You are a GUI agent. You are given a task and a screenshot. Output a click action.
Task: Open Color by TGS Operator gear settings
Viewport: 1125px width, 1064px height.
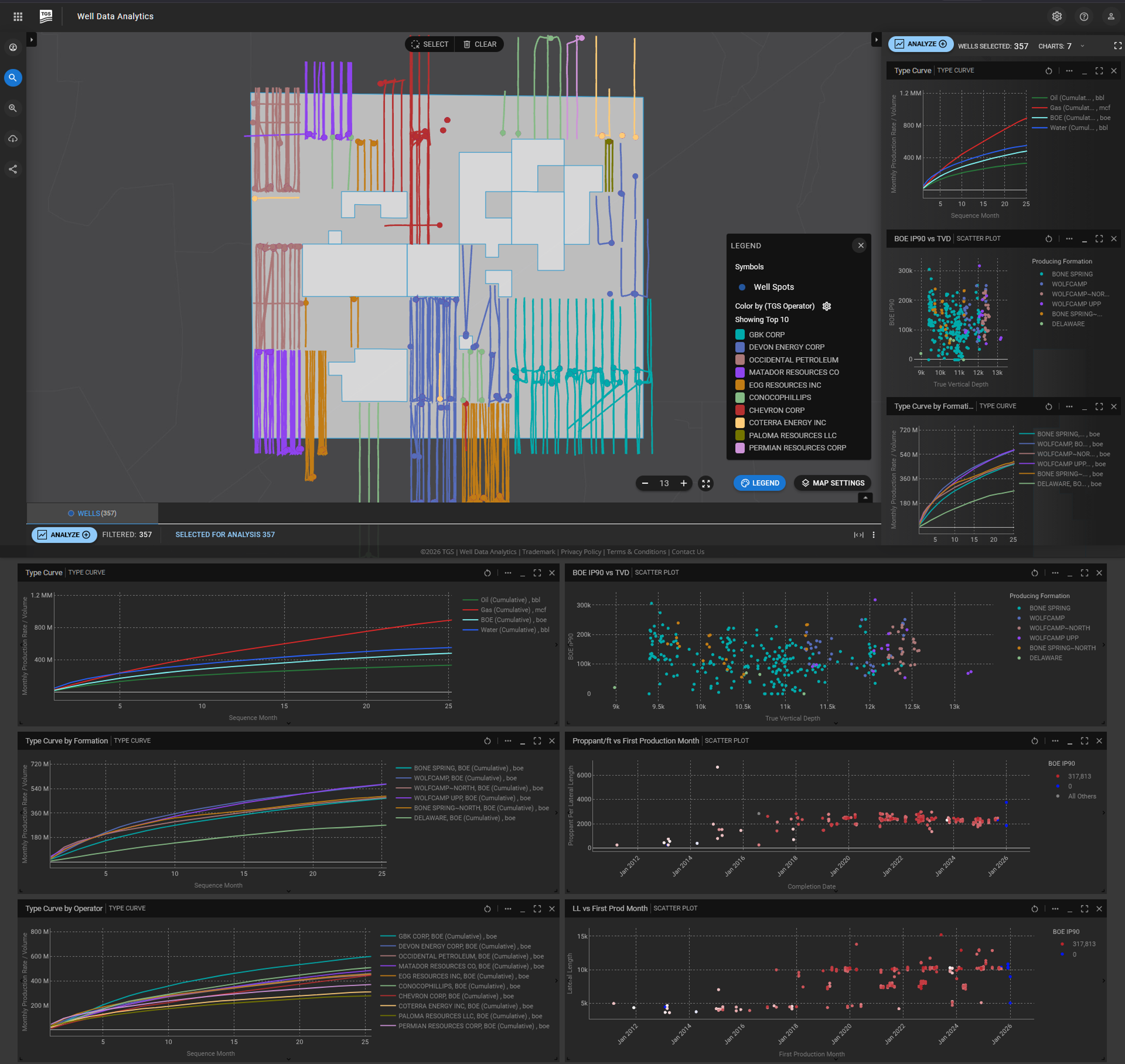[827, 306]
